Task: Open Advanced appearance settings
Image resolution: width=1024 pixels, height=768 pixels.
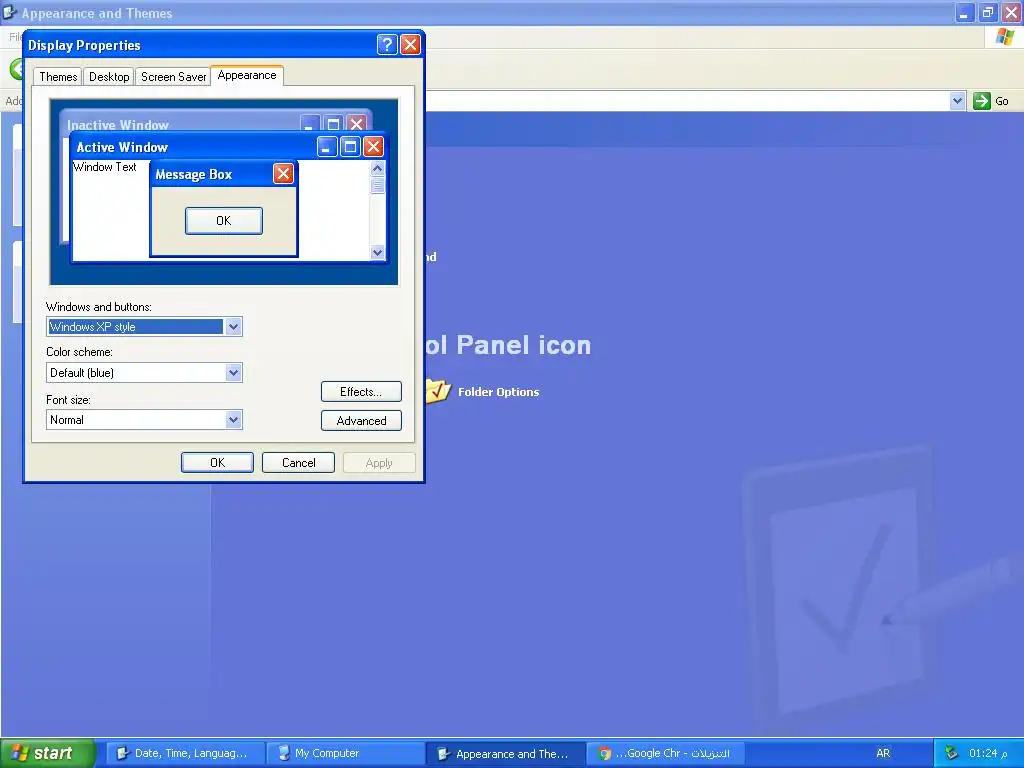Action: tap(361, 421)
